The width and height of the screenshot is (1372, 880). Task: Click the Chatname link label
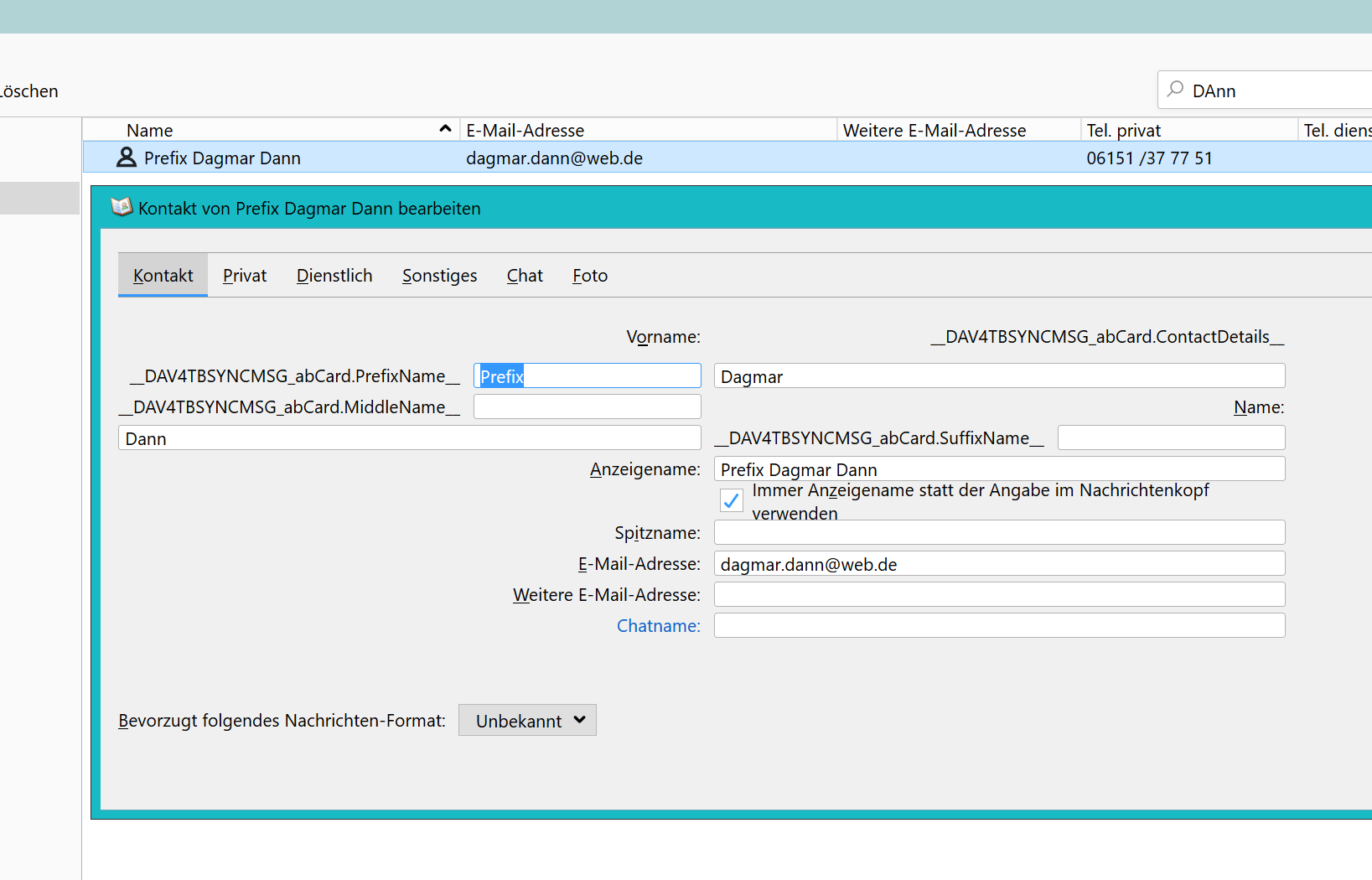pos(658,626)
